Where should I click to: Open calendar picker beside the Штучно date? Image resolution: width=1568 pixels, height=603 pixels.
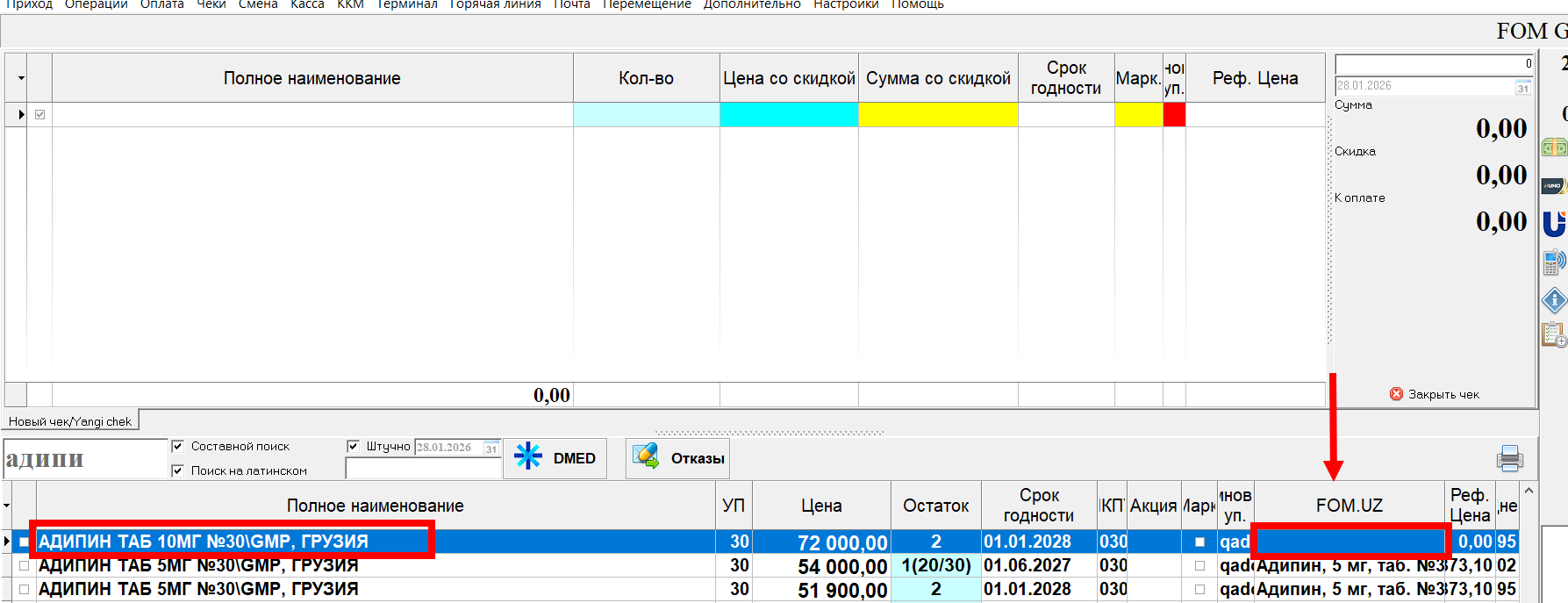click(491, 448)
